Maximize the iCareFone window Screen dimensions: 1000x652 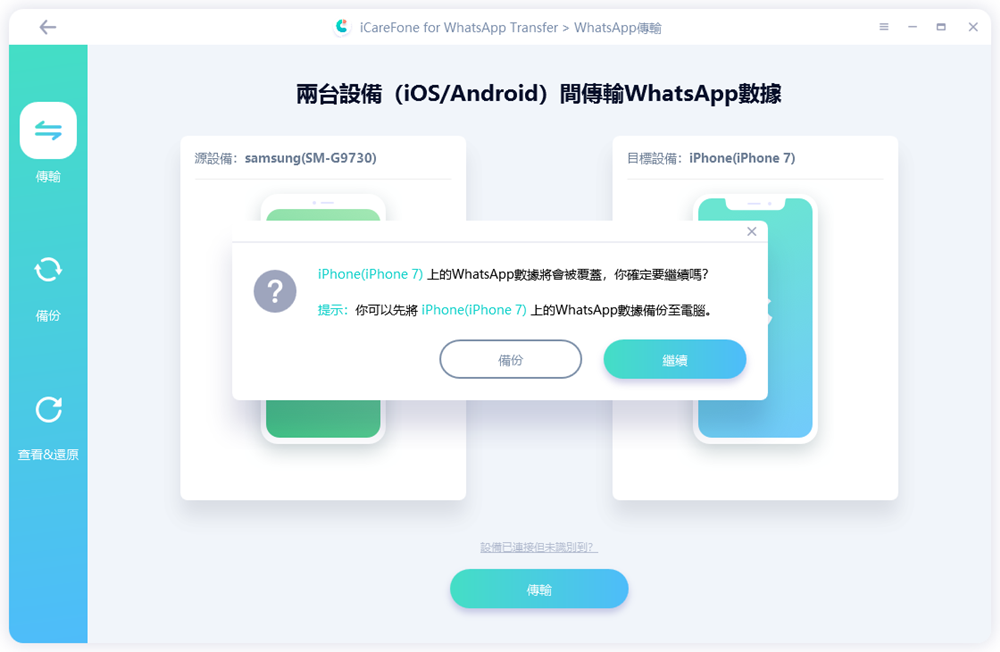[x=941, y=27]
